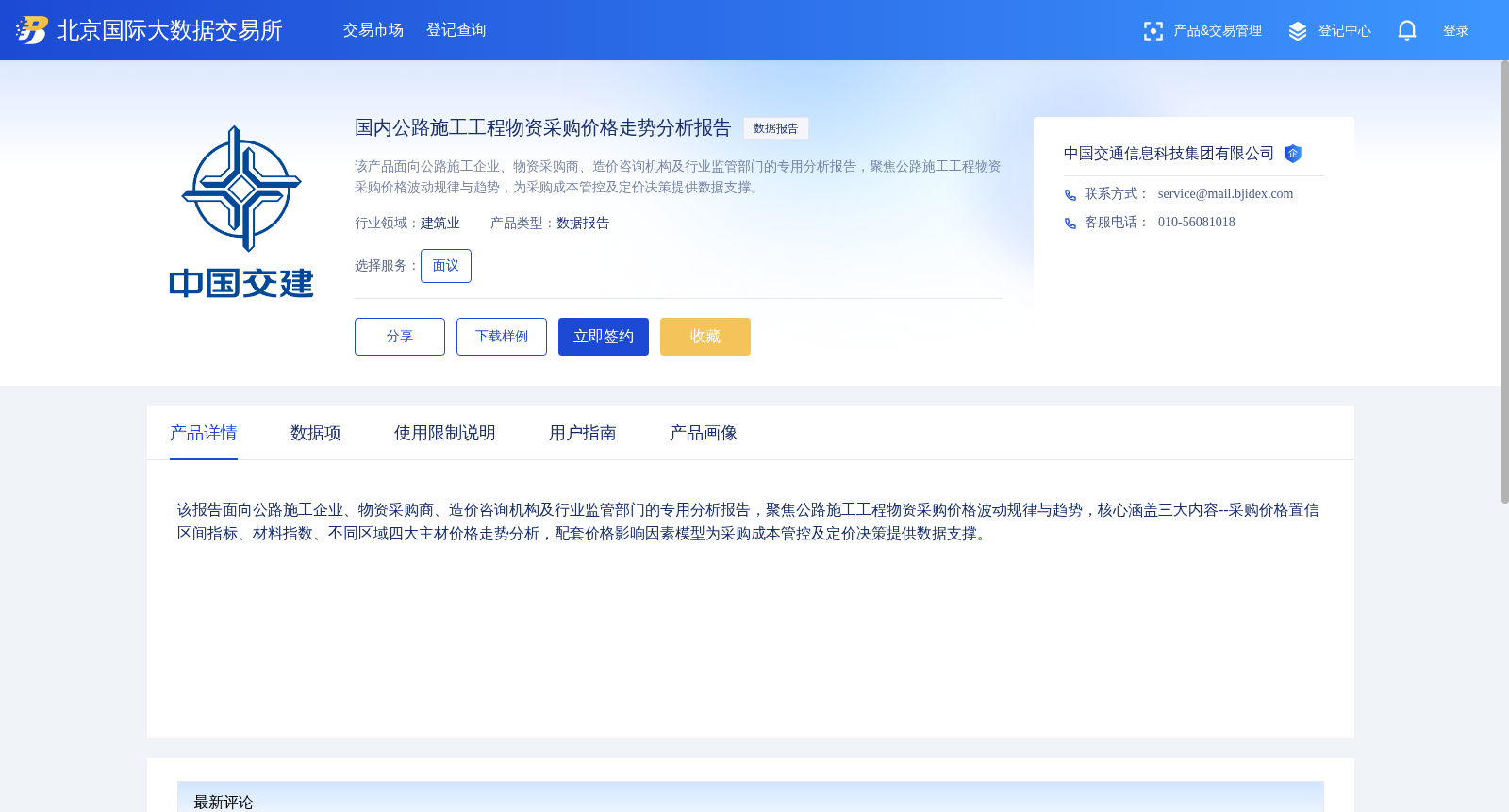Switch to the 数据项 tab
Image resolution: width=1509 pixels, height=812 pixels.
click(316, 433)
